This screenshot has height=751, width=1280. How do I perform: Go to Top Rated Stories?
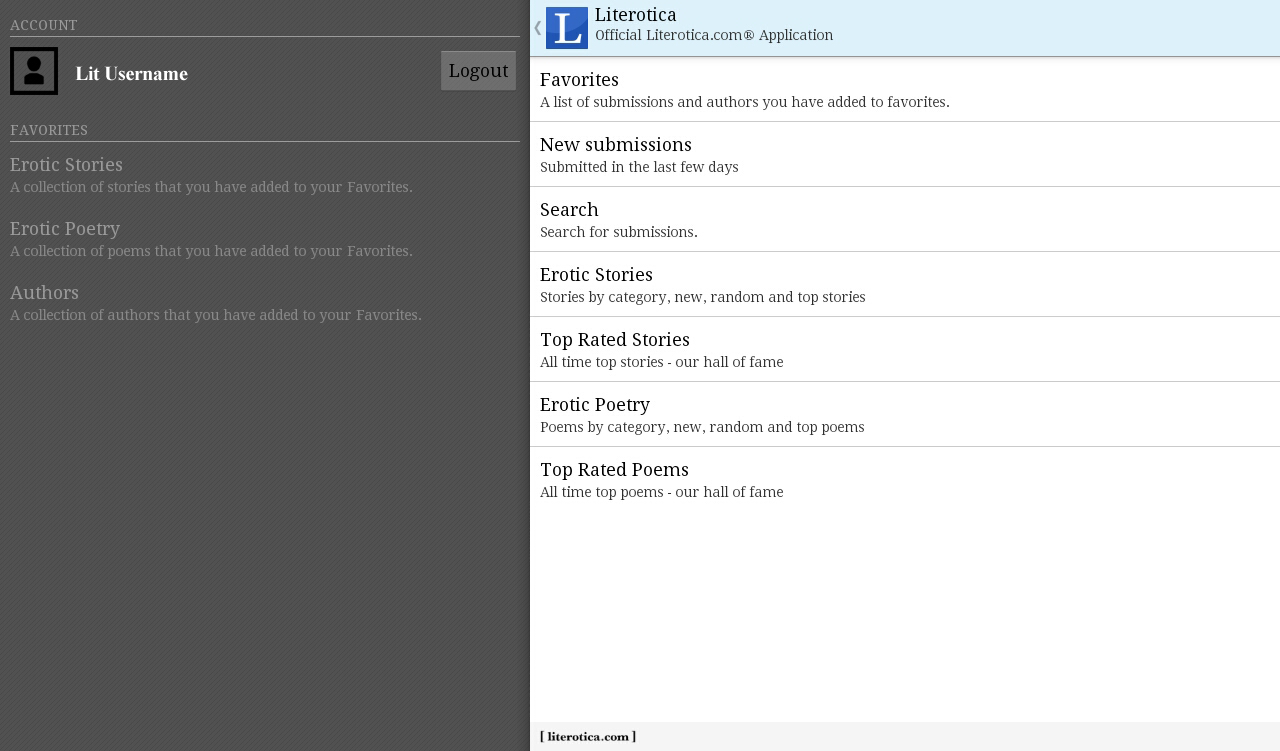905,349
